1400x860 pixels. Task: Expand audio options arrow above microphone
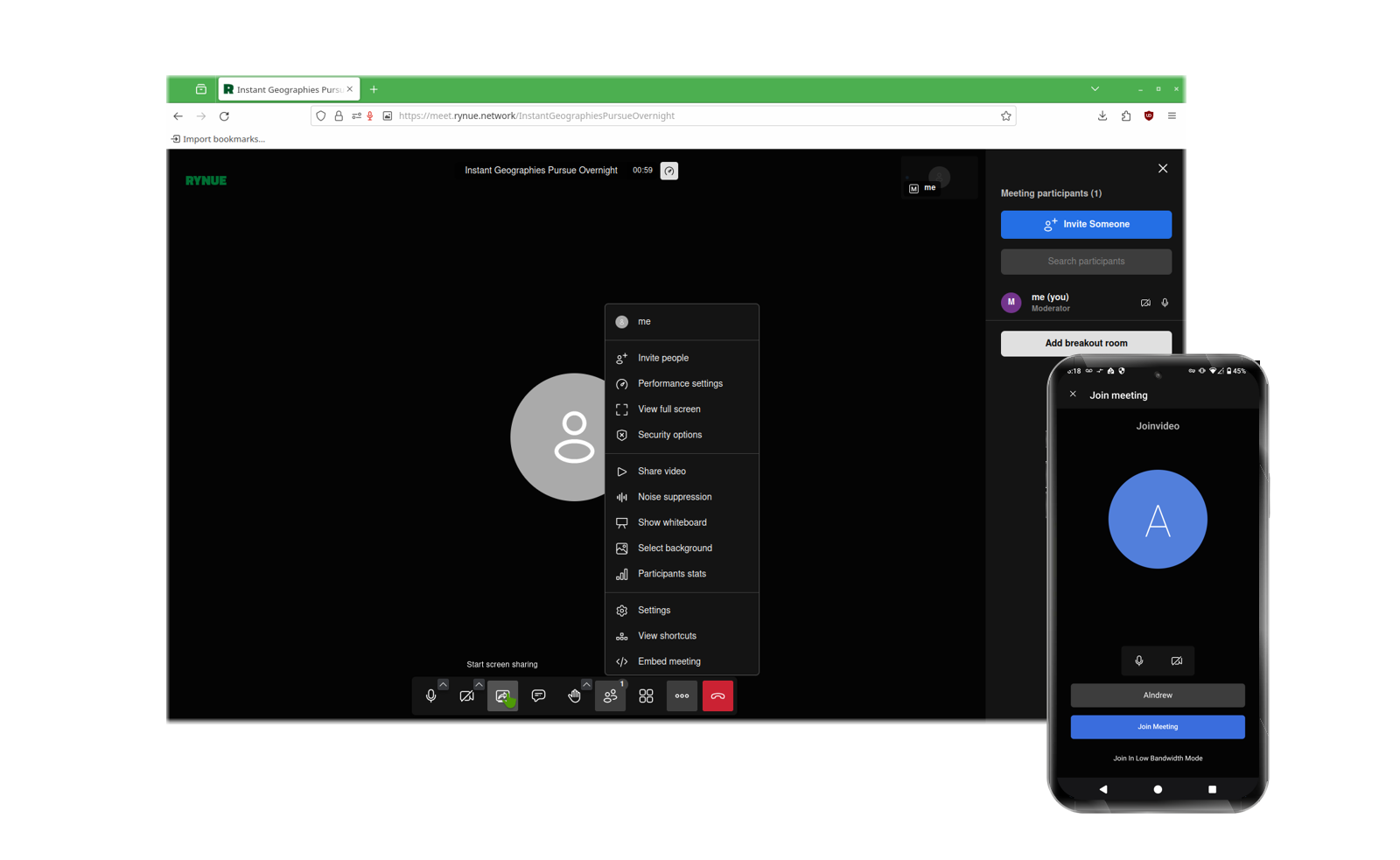point(444,684)
